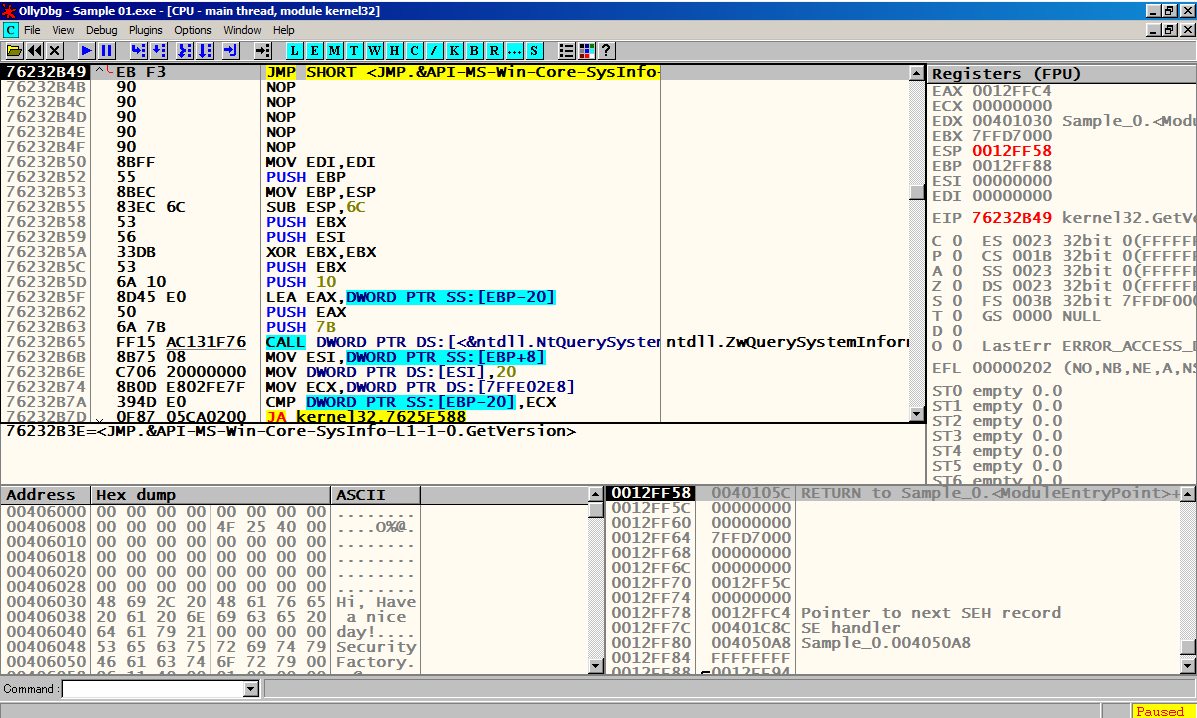Open Source window with S button
Image resolution: width=1197 pixels, height=718 pixels.
tap(534, 50)
